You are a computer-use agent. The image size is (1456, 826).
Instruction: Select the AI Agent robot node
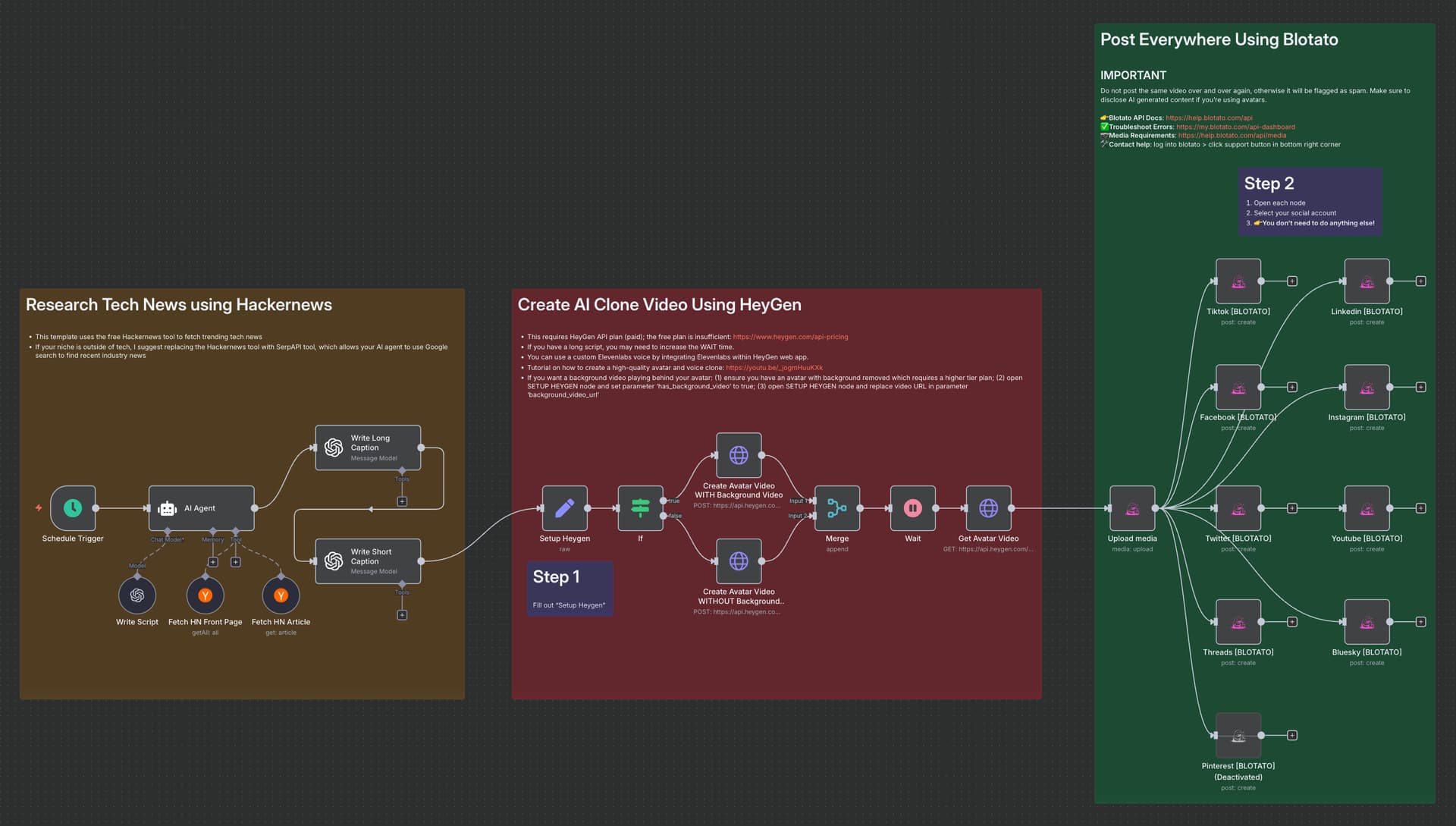pos(201,508)
